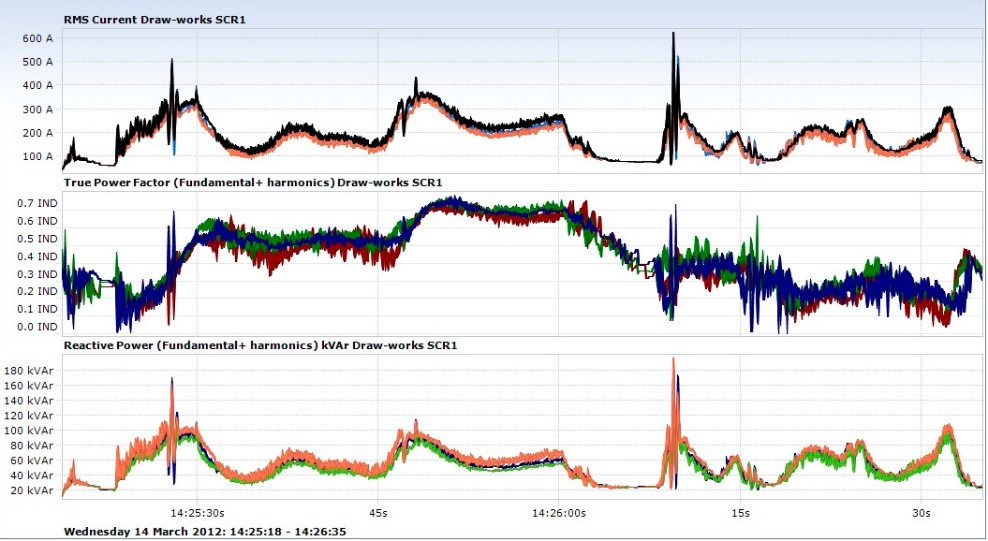
Task: Click the 100 A axis label
Action: click(38, 156)
